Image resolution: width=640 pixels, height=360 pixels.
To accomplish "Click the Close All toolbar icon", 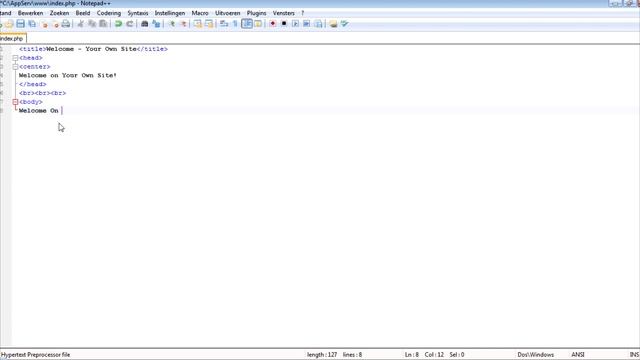I will click(x=55, y=24).
